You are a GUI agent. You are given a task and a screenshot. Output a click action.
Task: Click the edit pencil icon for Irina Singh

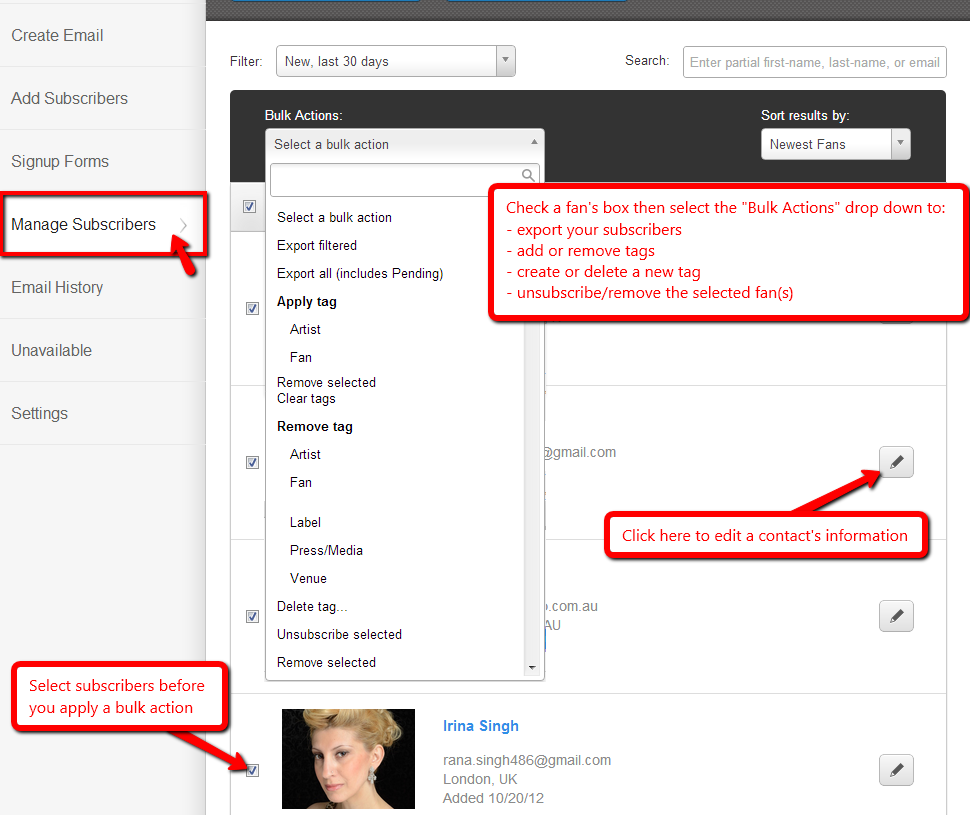896,770
